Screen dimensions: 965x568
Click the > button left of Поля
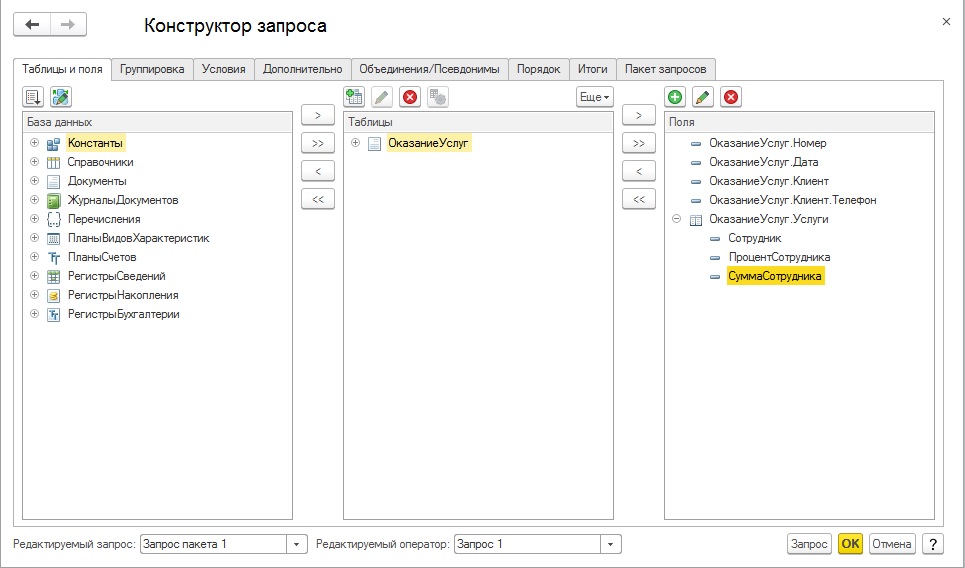(x=639, y=115)
